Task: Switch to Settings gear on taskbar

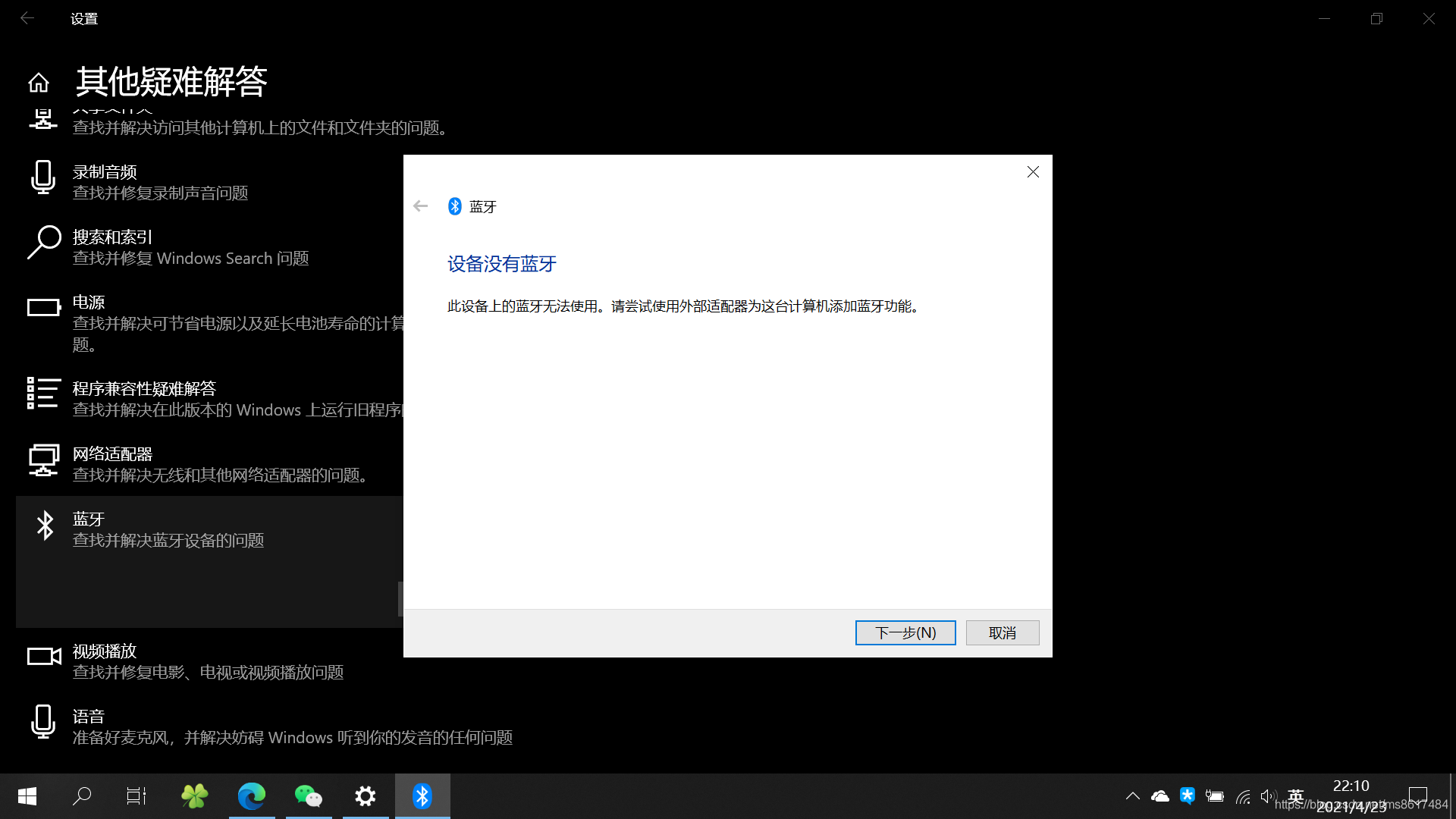Action: [366, 796]
